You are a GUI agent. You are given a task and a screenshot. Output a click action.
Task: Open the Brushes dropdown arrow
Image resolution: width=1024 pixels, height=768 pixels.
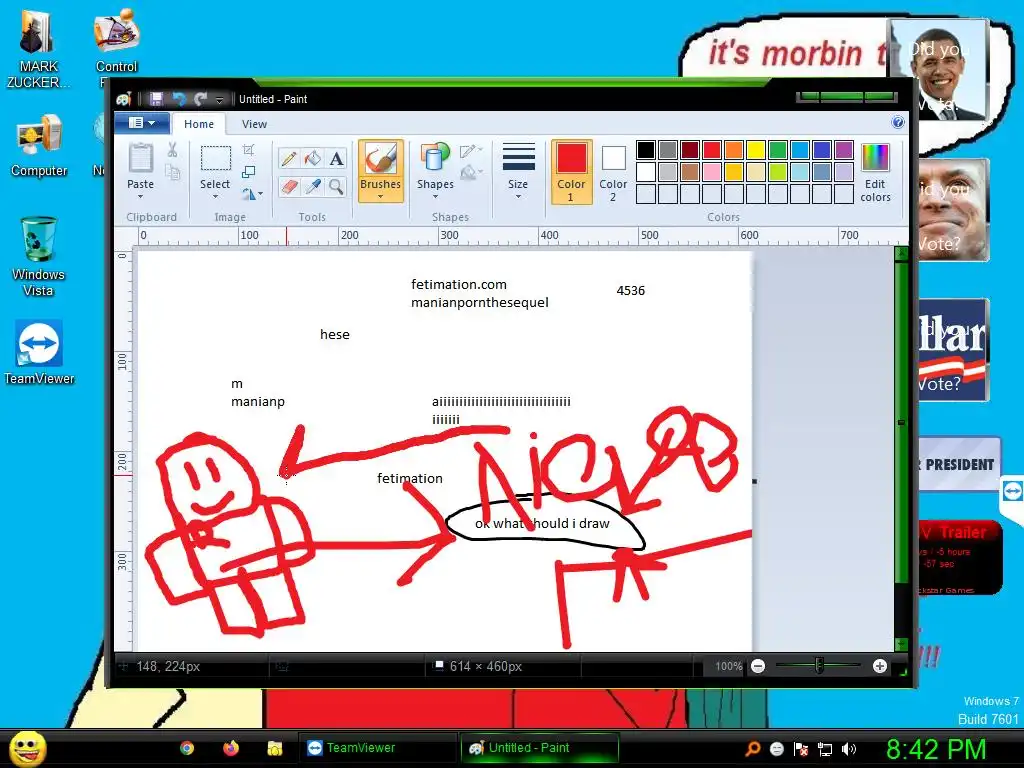click(380, 196)
